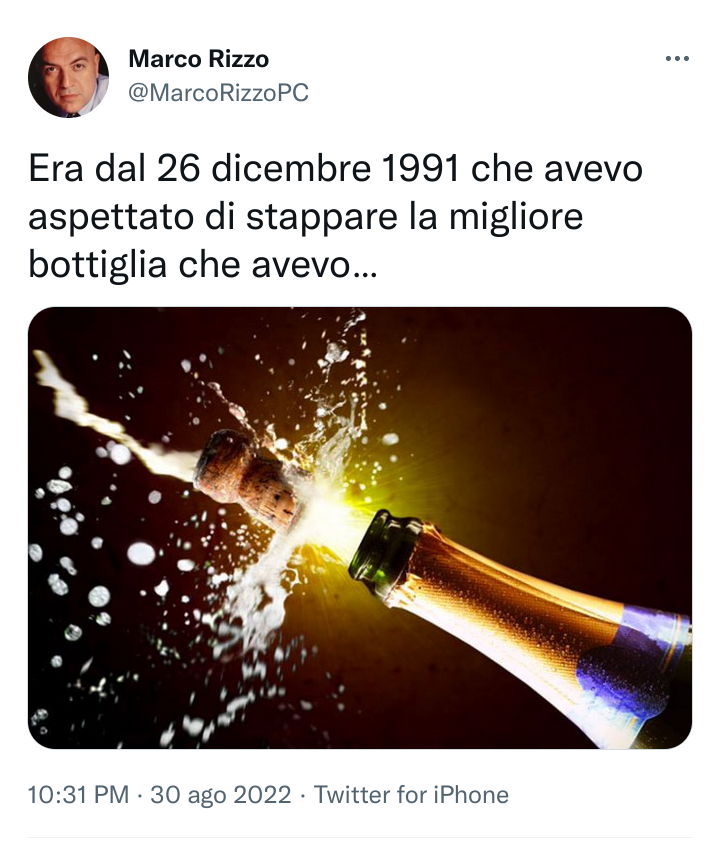Image resolution: width=720 pixels, height=844 pixels.
Task: Click the Marco Rizzo display name
Action: pos(199,59)
